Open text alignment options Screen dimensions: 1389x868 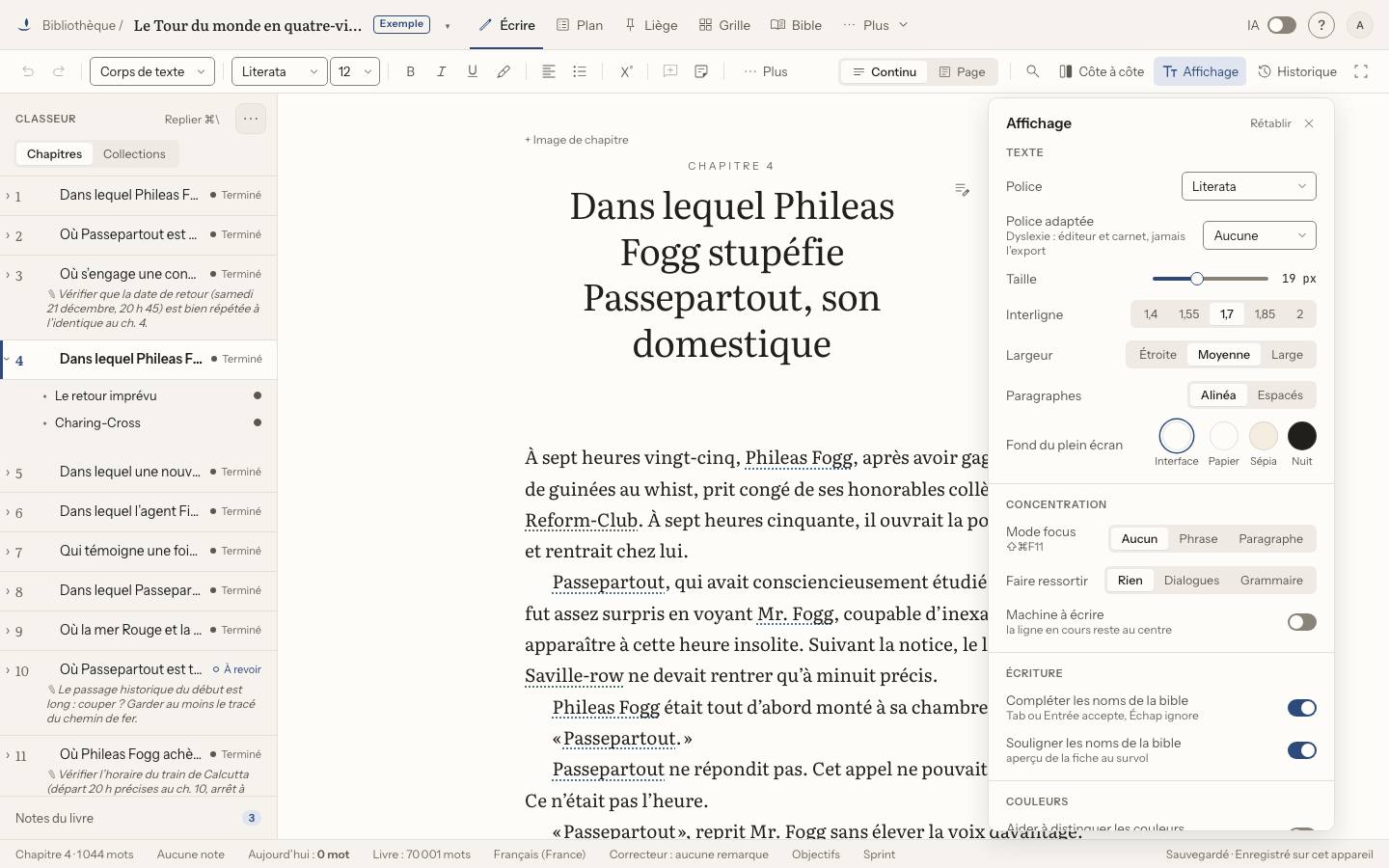coord(549,71)
